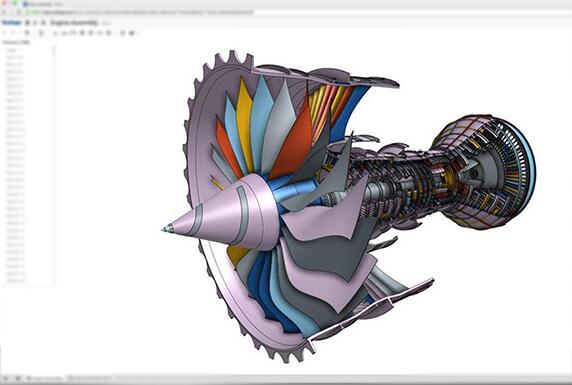Click the Insert parts icon in the toolbar
Image resolution: width=572 pixels, height=385 pixels.
27,33
